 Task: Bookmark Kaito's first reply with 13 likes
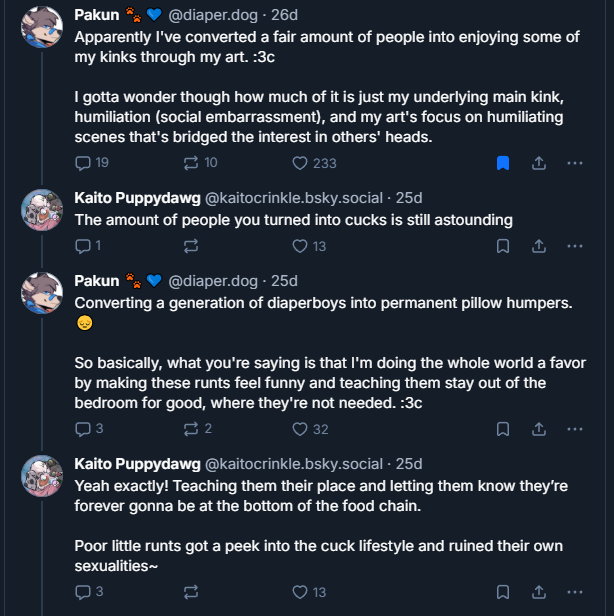pyautogui.click(x=503, y=246)
